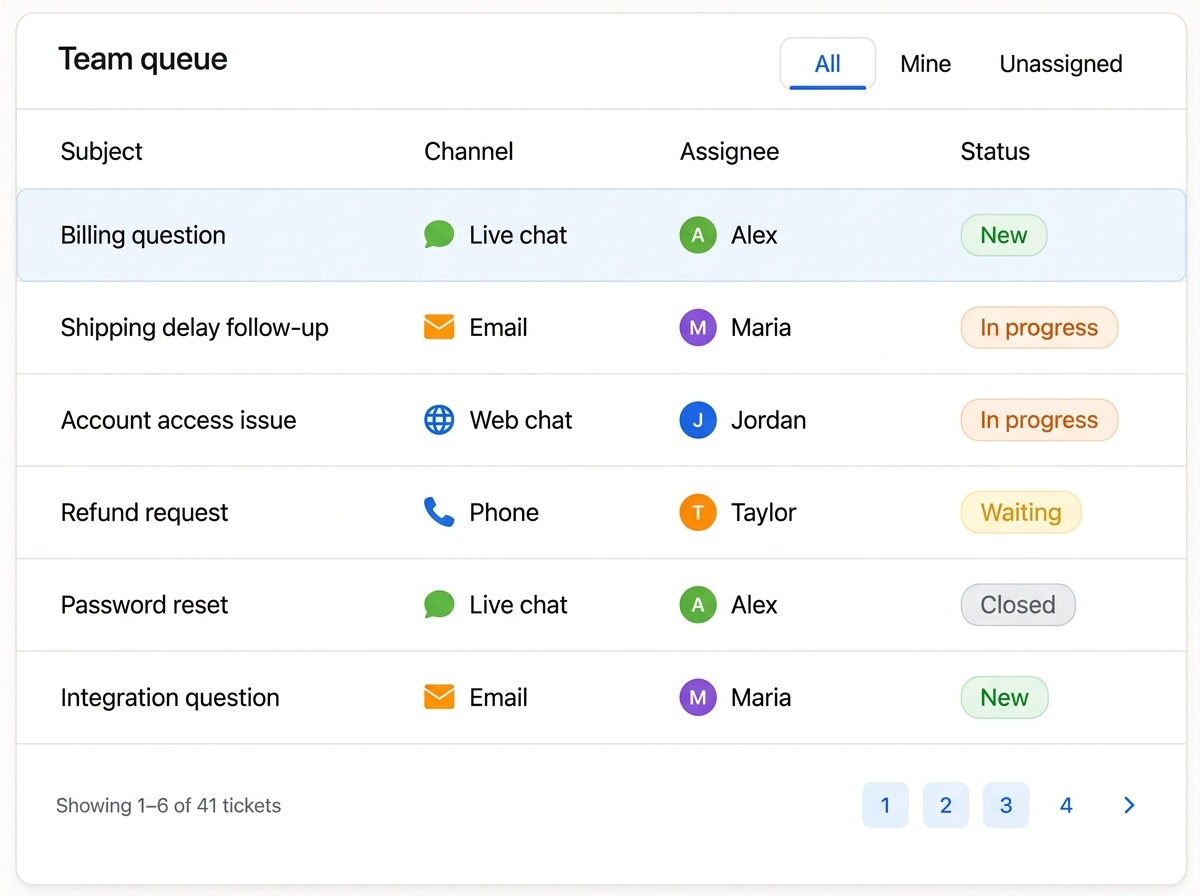1200x896 pixels.
Task: Open the Billing question ticket
Action: [x=143, y=235]
